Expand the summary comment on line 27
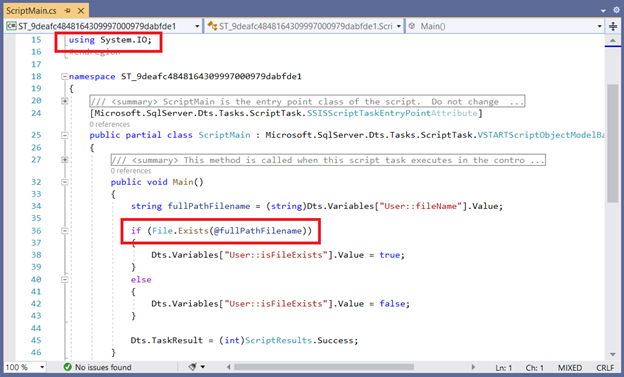The height and width of the screenshot is (377, 624). pos(64,160)
